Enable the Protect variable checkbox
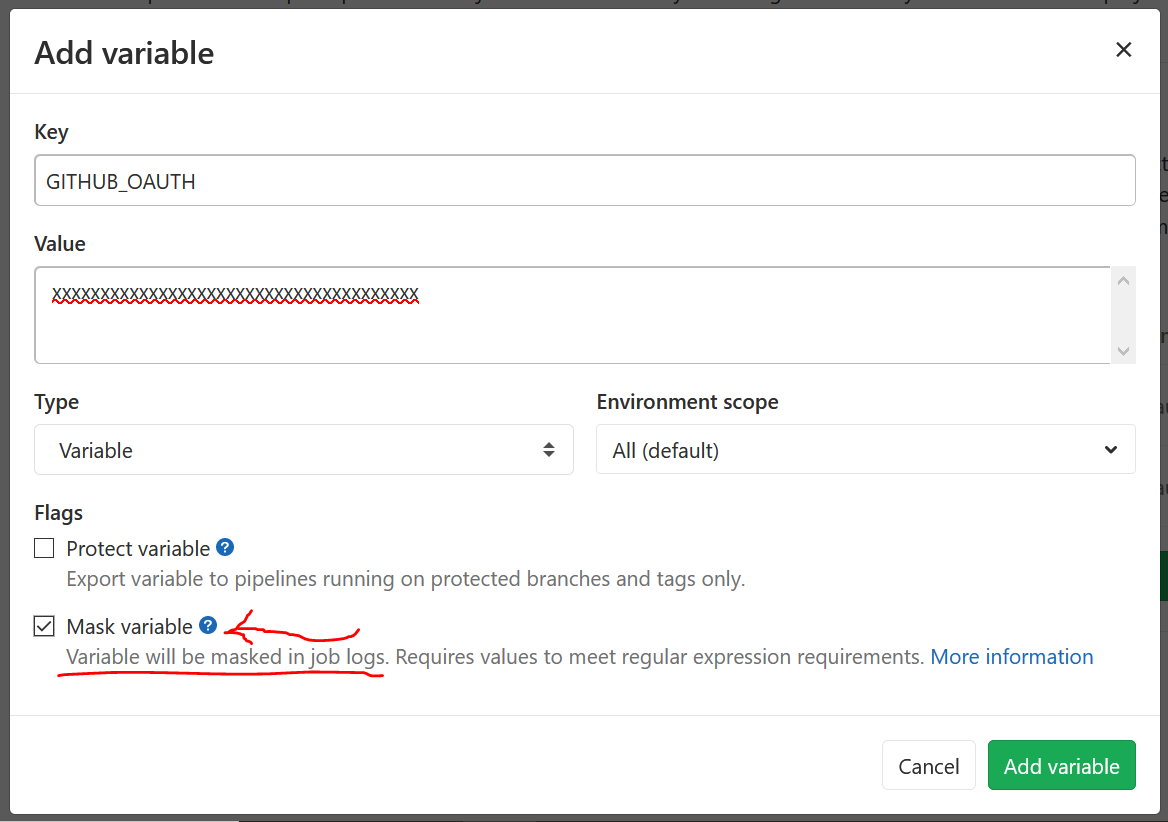Screen dimensions: 1168x822 point(44,548)
